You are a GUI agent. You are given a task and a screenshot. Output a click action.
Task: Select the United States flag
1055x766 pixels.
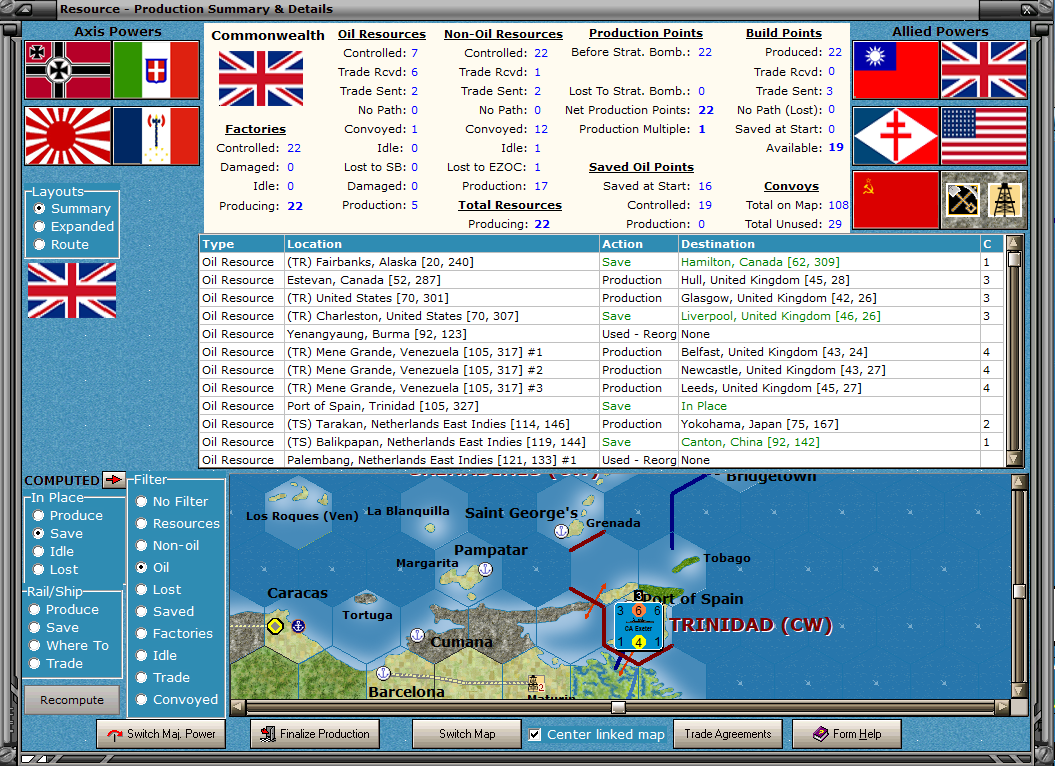(984, 136)
